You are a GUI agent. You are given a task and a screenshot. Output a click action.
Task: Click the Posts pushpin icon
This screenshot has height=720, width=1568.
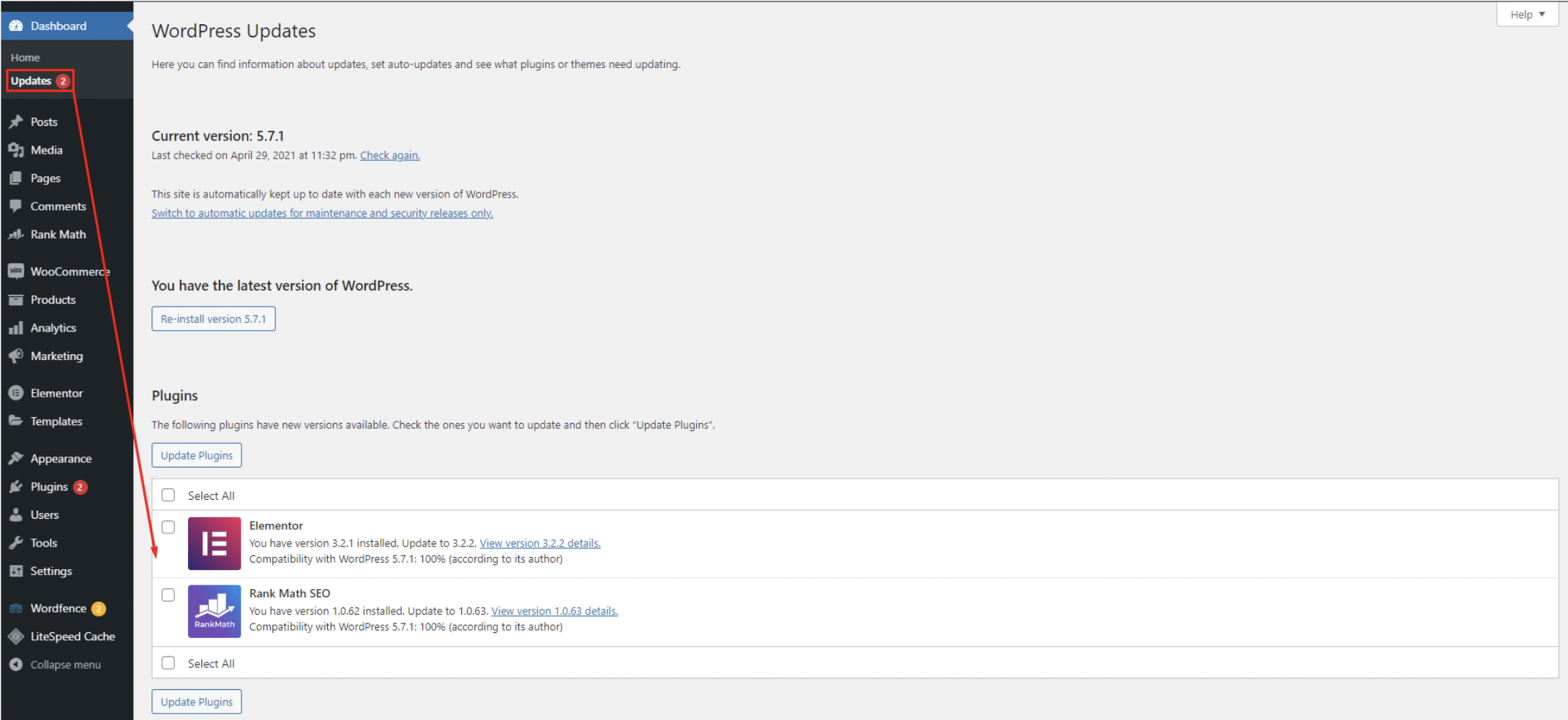(16, 121)
